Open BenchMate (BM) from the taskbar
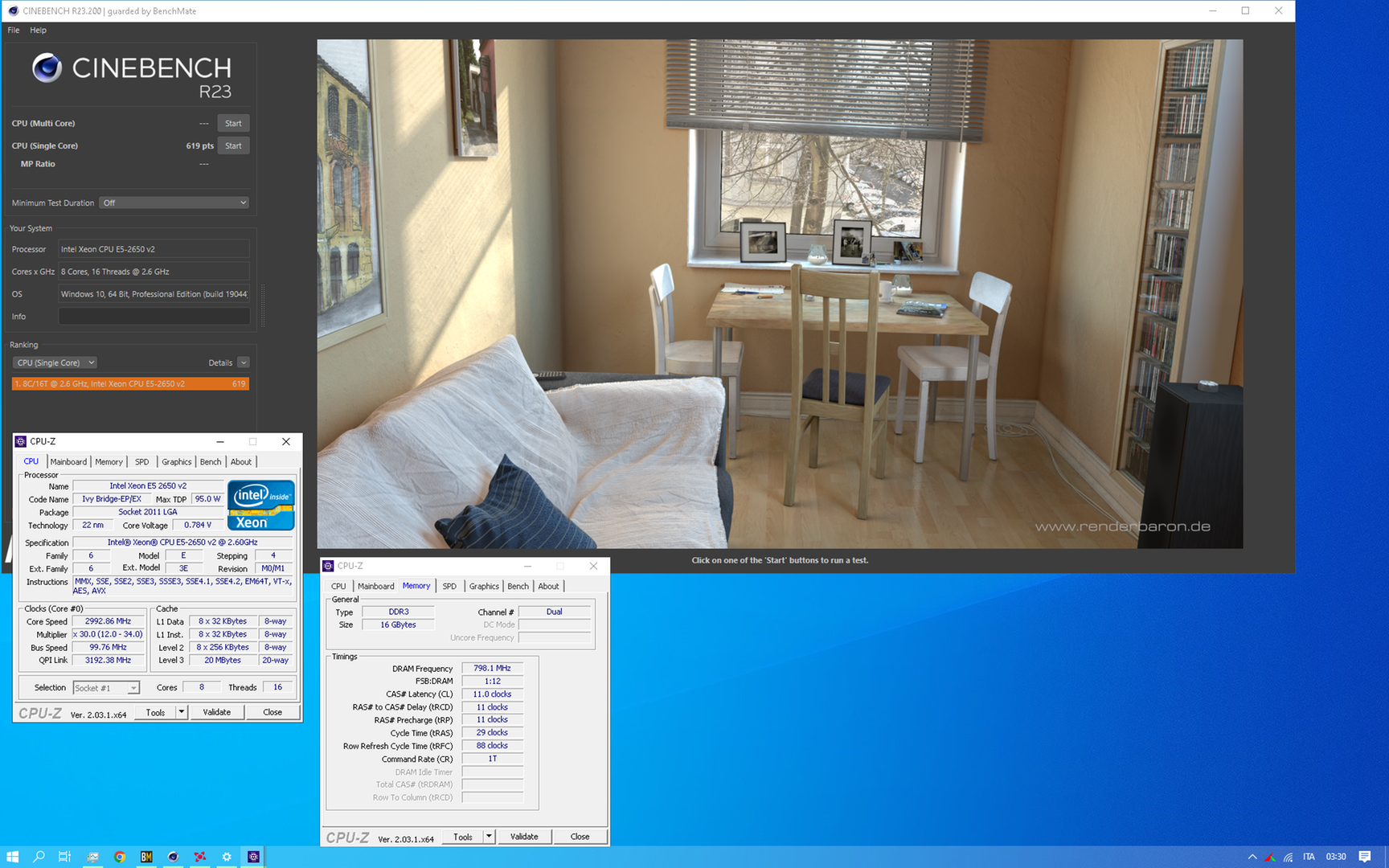The width and height of the screenshot is (1389, 868). tap(146, 857)
